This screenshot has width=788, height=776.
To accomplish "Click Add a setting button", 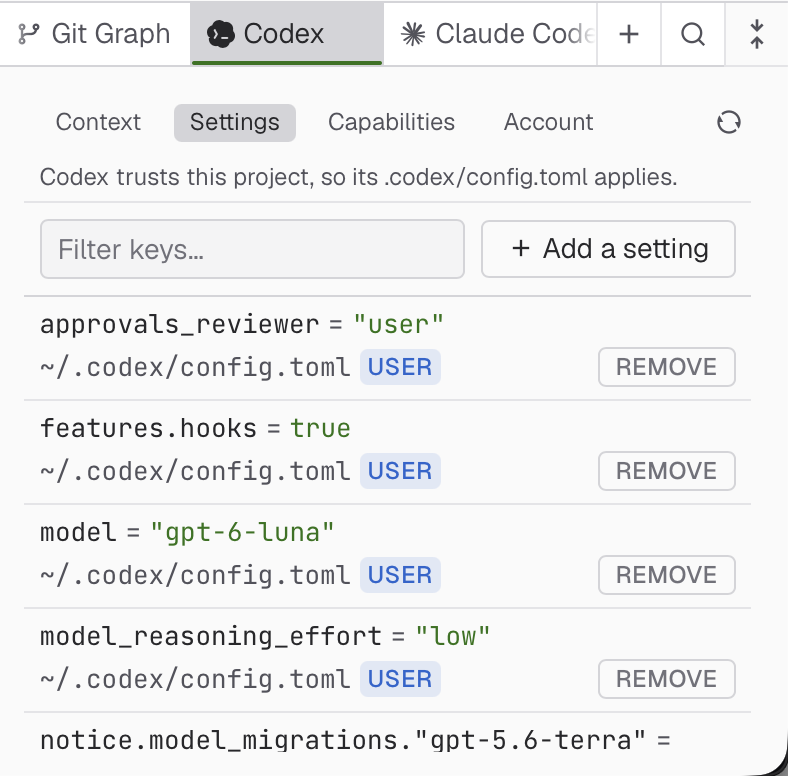I will (609, 249).
